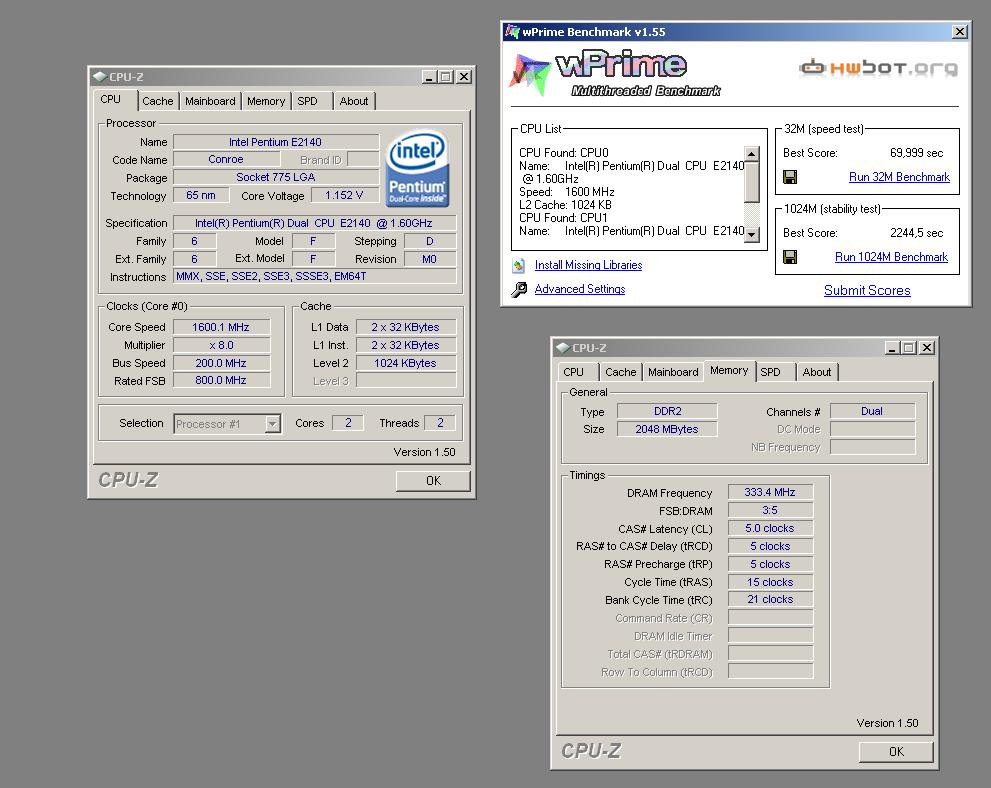Click the 32M best score 69,999 sec

916,153
